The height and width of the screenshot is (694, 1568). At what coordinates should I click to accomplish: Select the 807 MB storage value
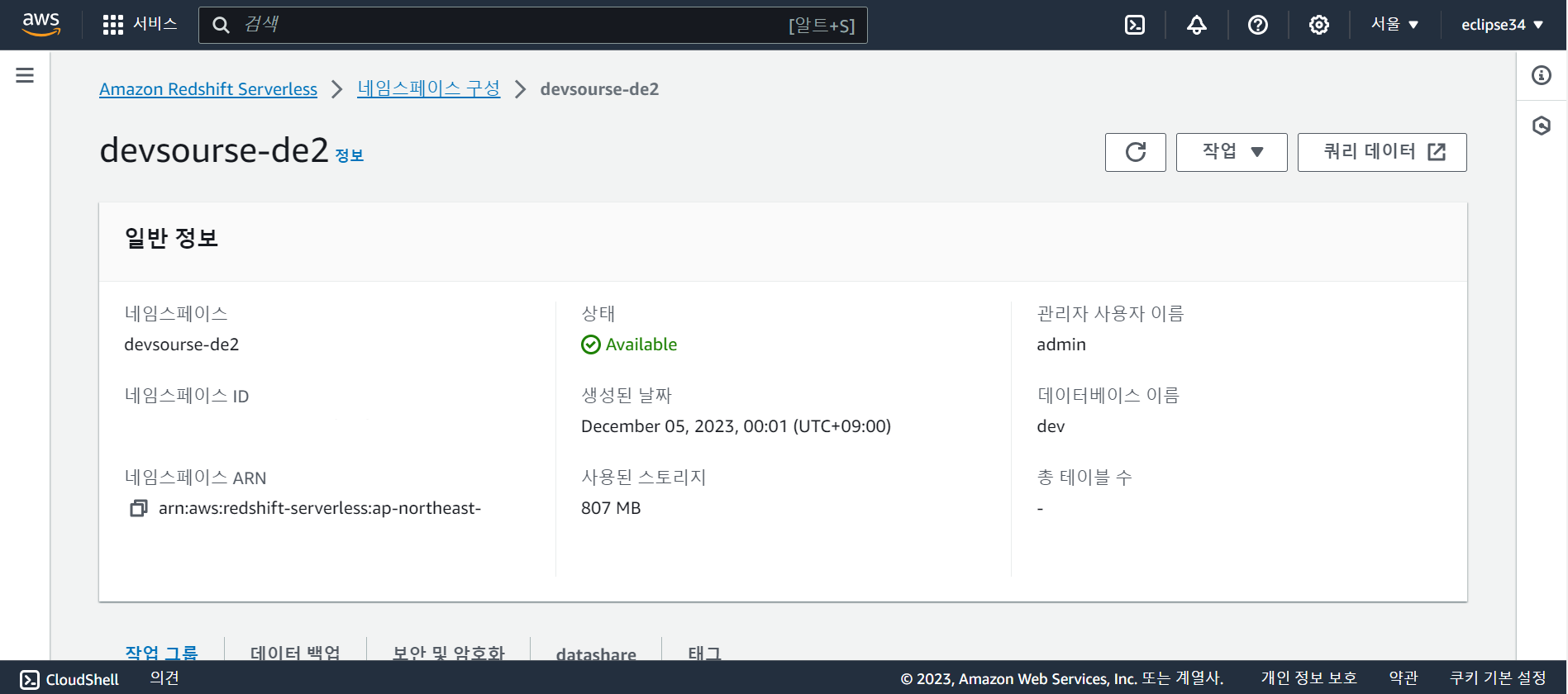(611, 508)
